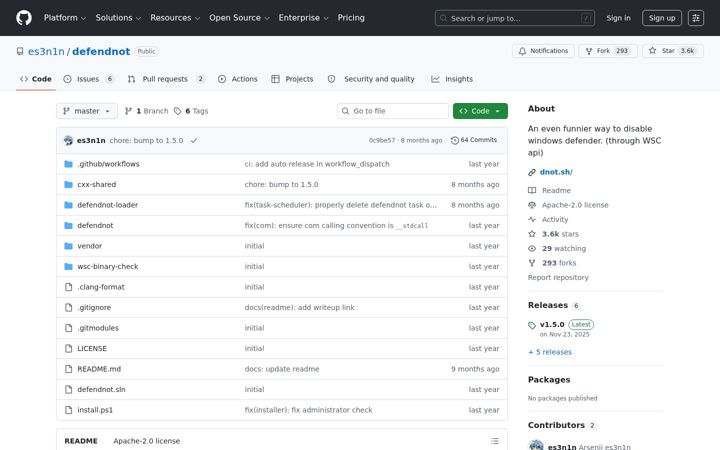Screen dimensions: 720x450
Task: Click the defendnot.sln file icon
Action: (68, 389)
